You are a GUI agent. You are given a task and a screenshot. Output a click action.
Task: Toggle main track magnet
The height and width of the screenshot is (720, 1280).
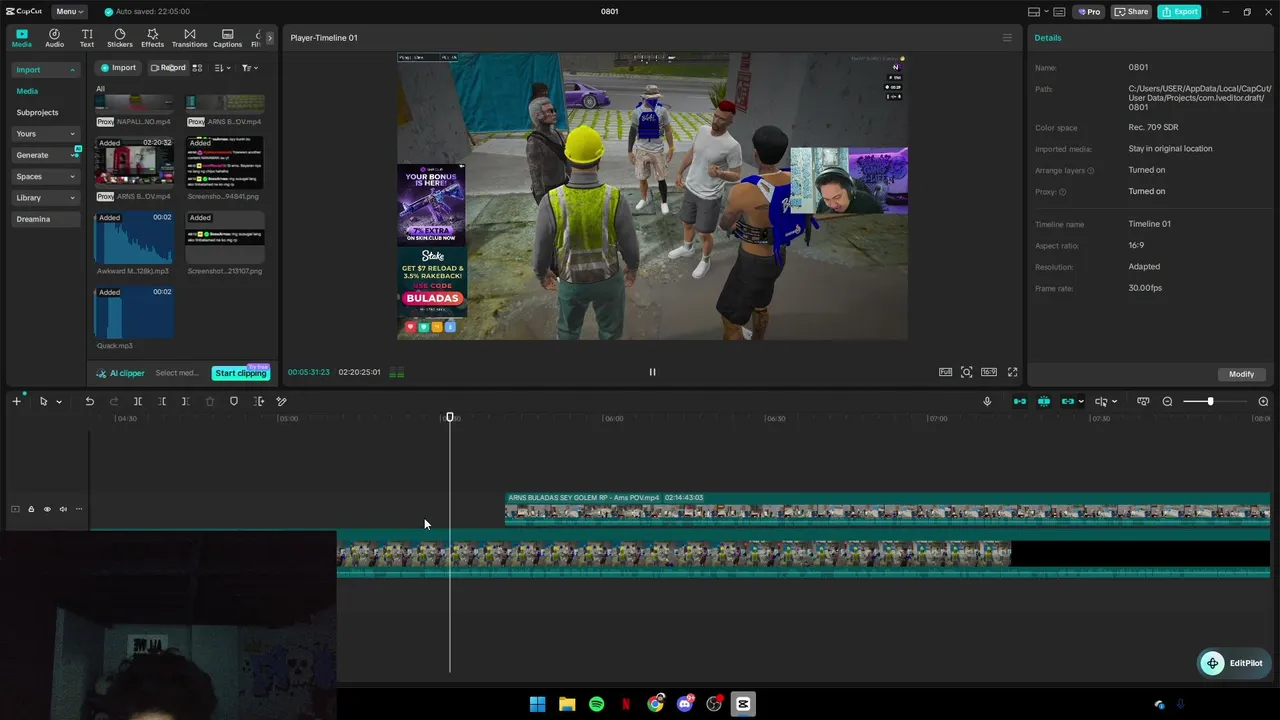coord(1020,401)
